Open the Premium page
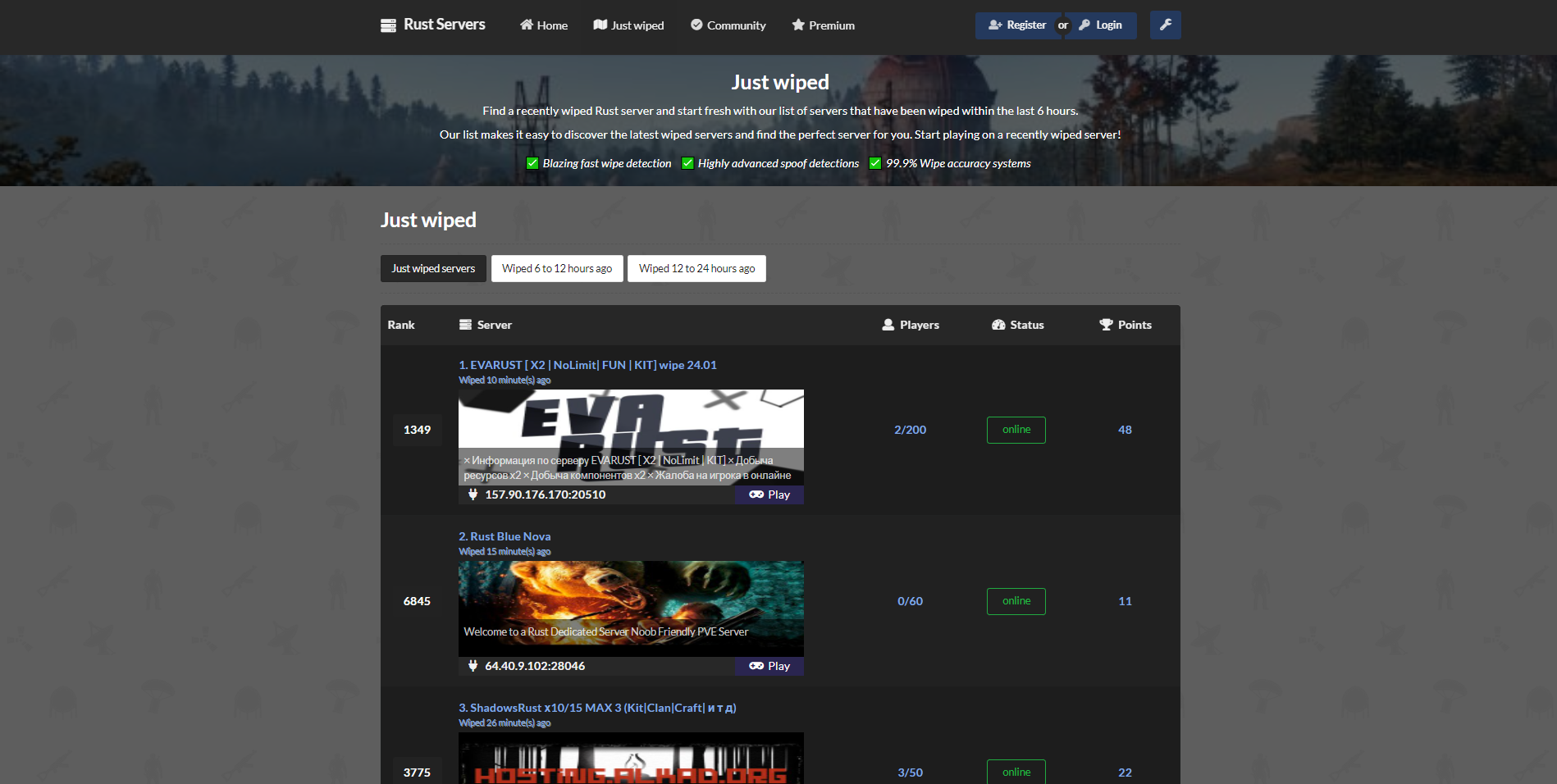The image size is (1557, 784). coord(823,25)
